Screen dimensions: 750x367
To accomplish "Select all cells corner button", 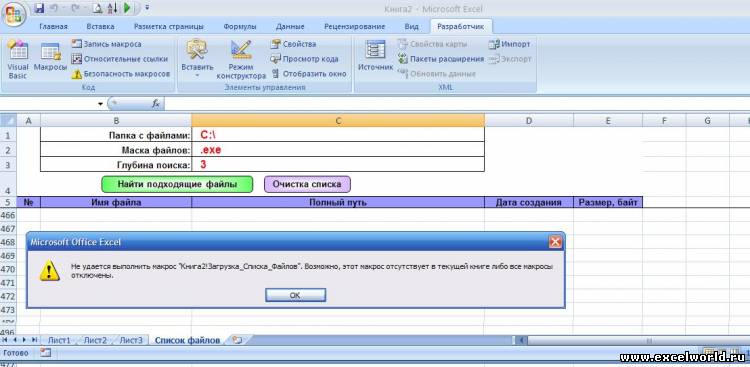I will pyautogui.click(x=8, y=121).
